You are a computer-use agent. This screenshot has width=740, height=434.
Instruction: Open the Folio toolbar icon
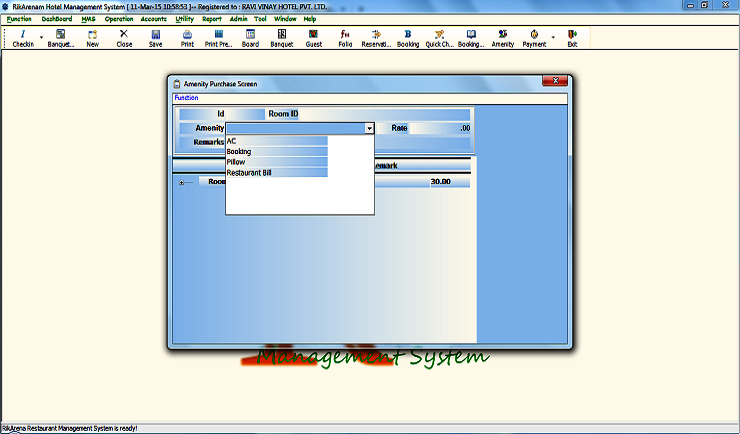pyautogui.click(x=345, y=38)
